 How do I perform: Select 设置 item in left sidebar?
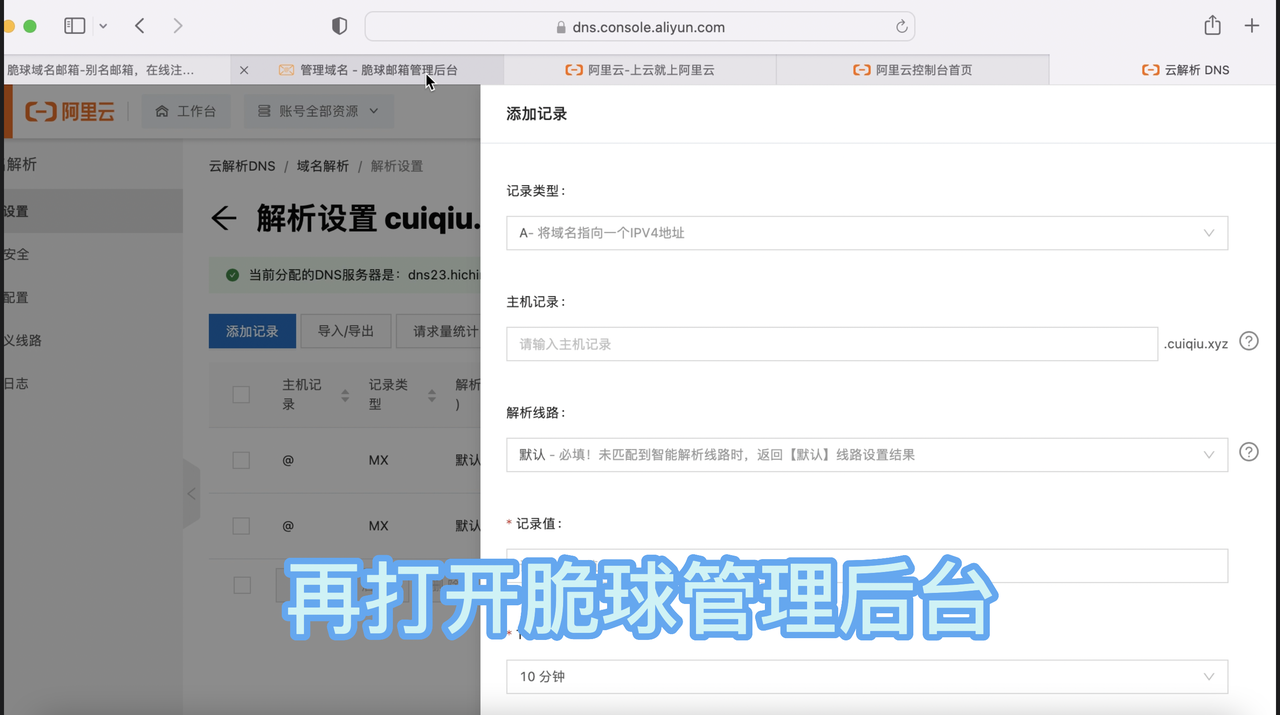[x=92, y=211]
